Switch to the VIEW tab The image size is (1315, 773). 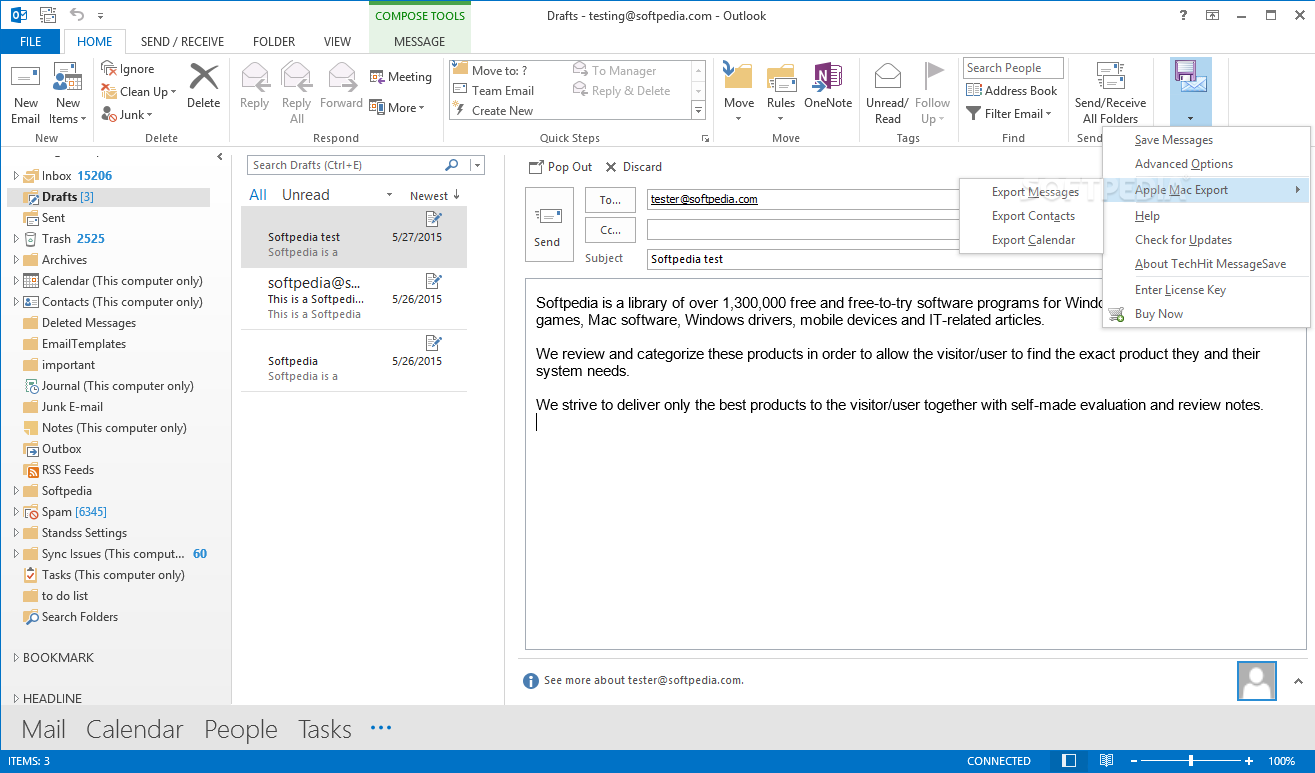coord(338,42)
